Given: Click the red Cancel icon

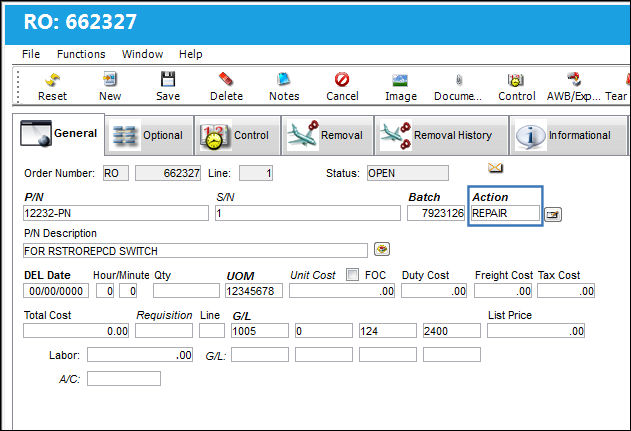Looking at the screenshot, I should point(342,79).
